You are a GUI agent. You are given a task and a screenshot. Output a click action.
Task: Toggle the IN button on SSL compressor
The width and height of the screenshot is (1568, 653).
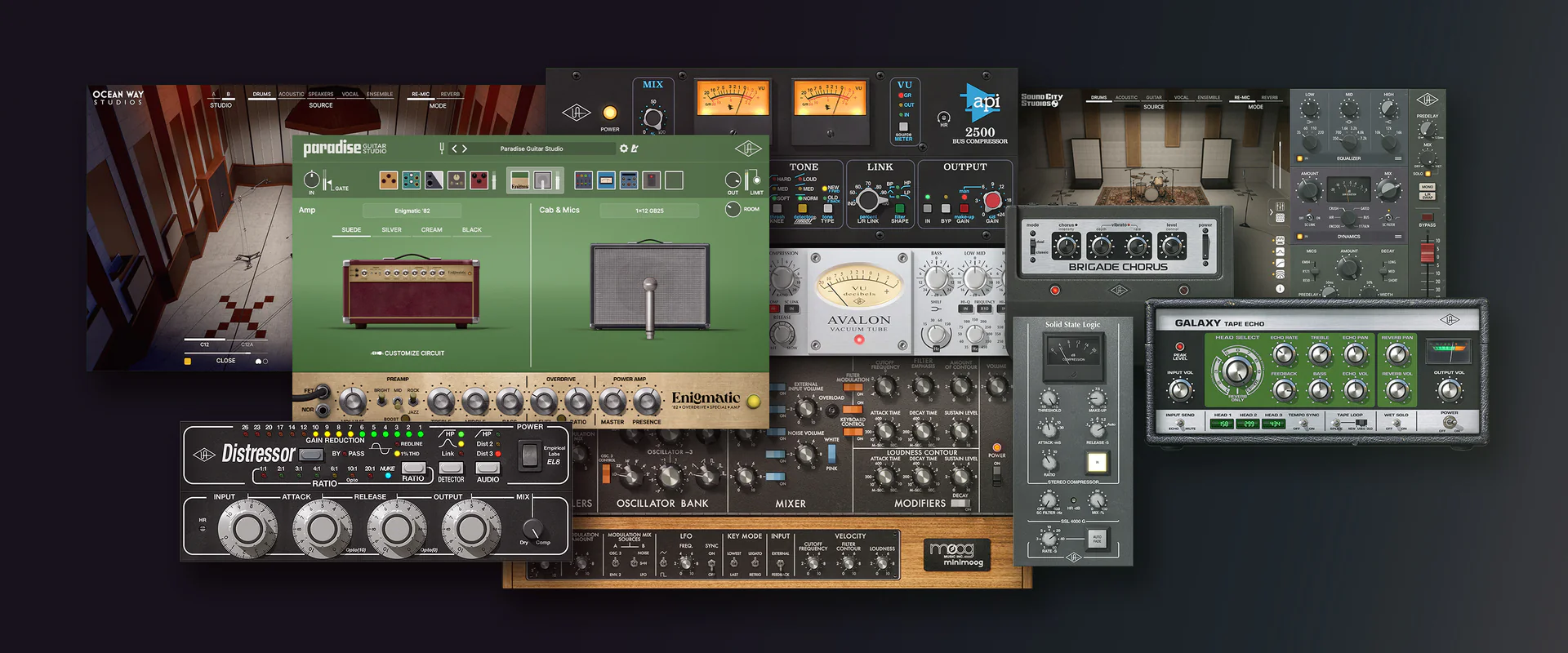(x=1097, y=463)
